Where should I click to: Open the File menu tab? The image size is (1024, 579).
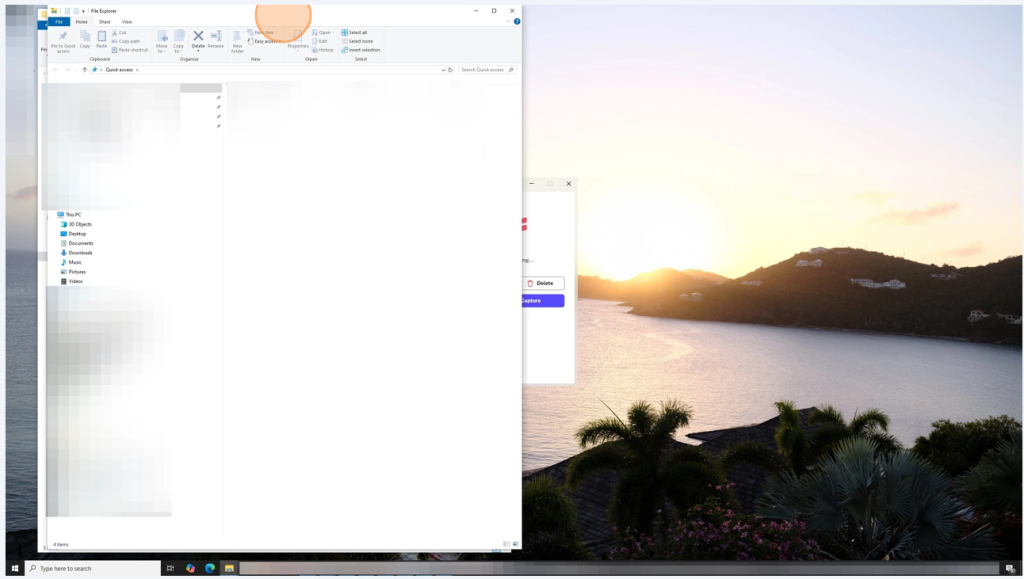coord(59,21)
